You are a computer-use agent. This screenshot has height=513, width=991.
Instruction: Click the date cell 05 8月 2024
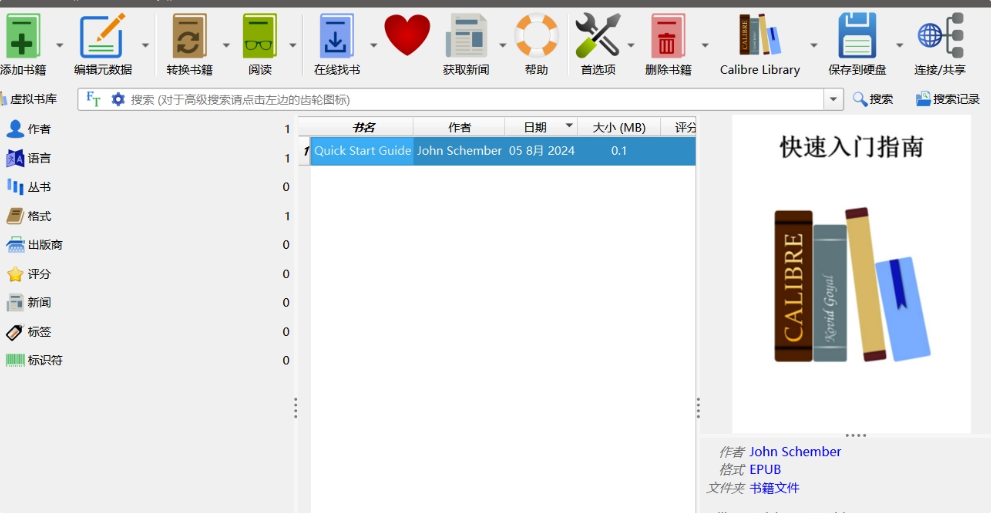coord(542,151)
